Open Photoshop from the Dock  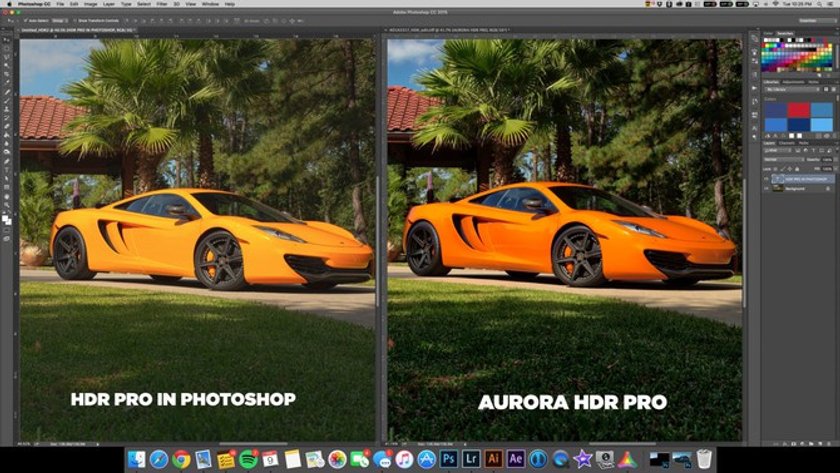click(x=449, y=459)
